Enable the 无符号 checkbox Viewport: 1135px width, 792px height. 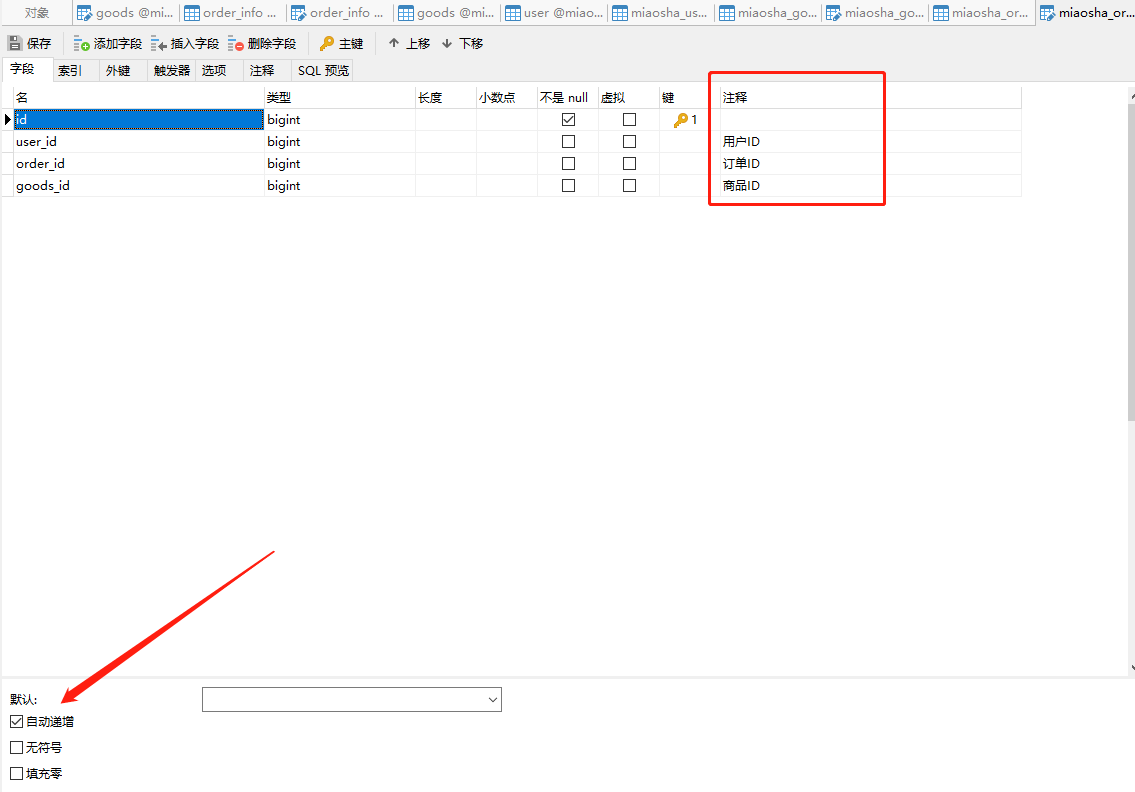point(17,747)
